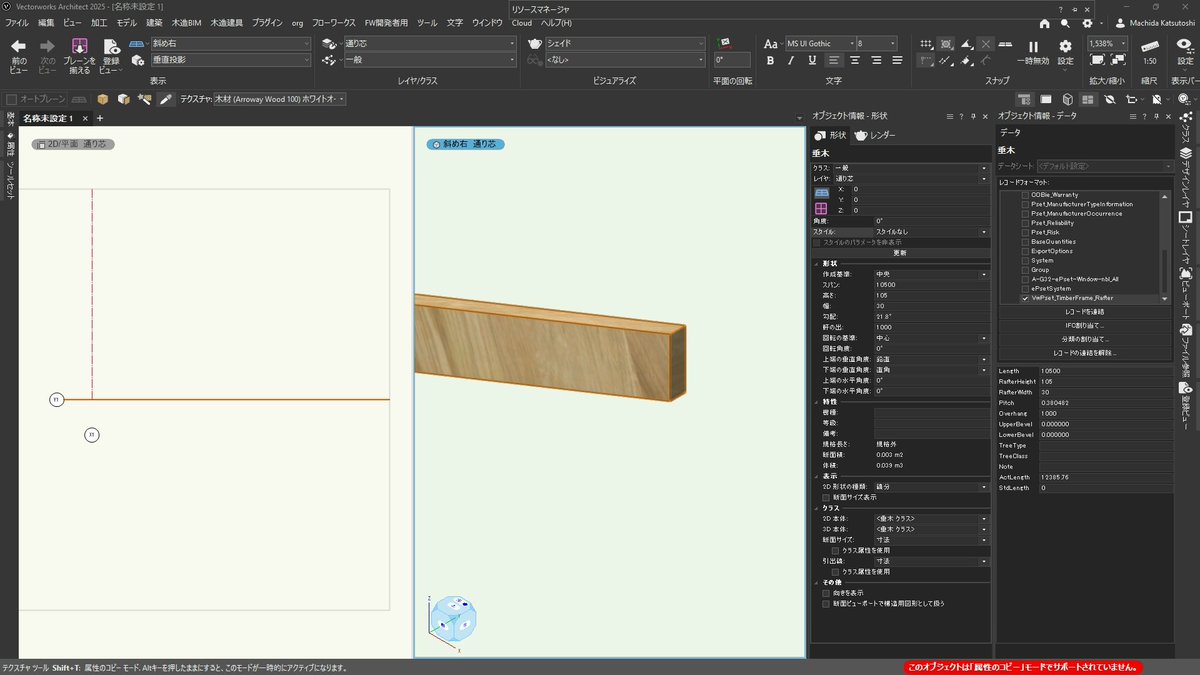This screenshot has height=675, width=1200.
Task: Select the cube texture application mode icon
Action: click(x=103, y=99)
